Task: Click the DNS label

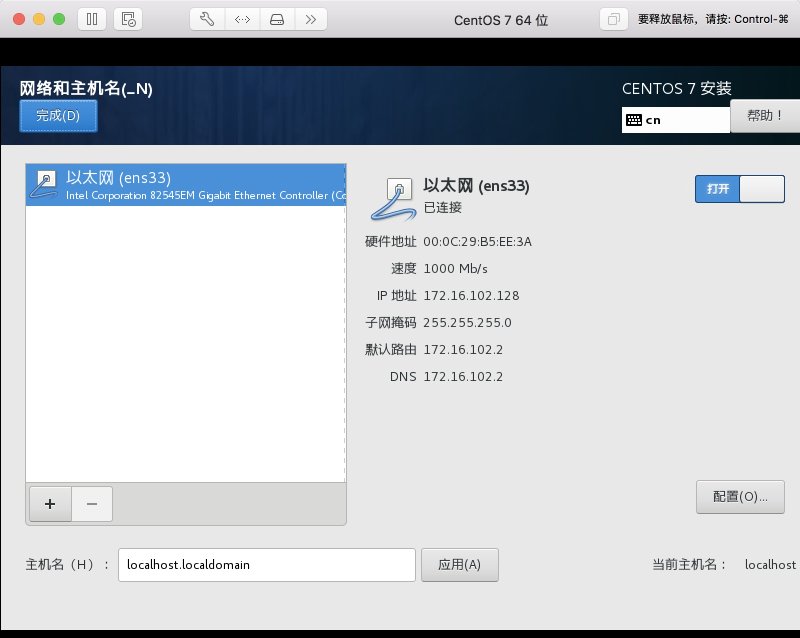Action: coord(403,377)
